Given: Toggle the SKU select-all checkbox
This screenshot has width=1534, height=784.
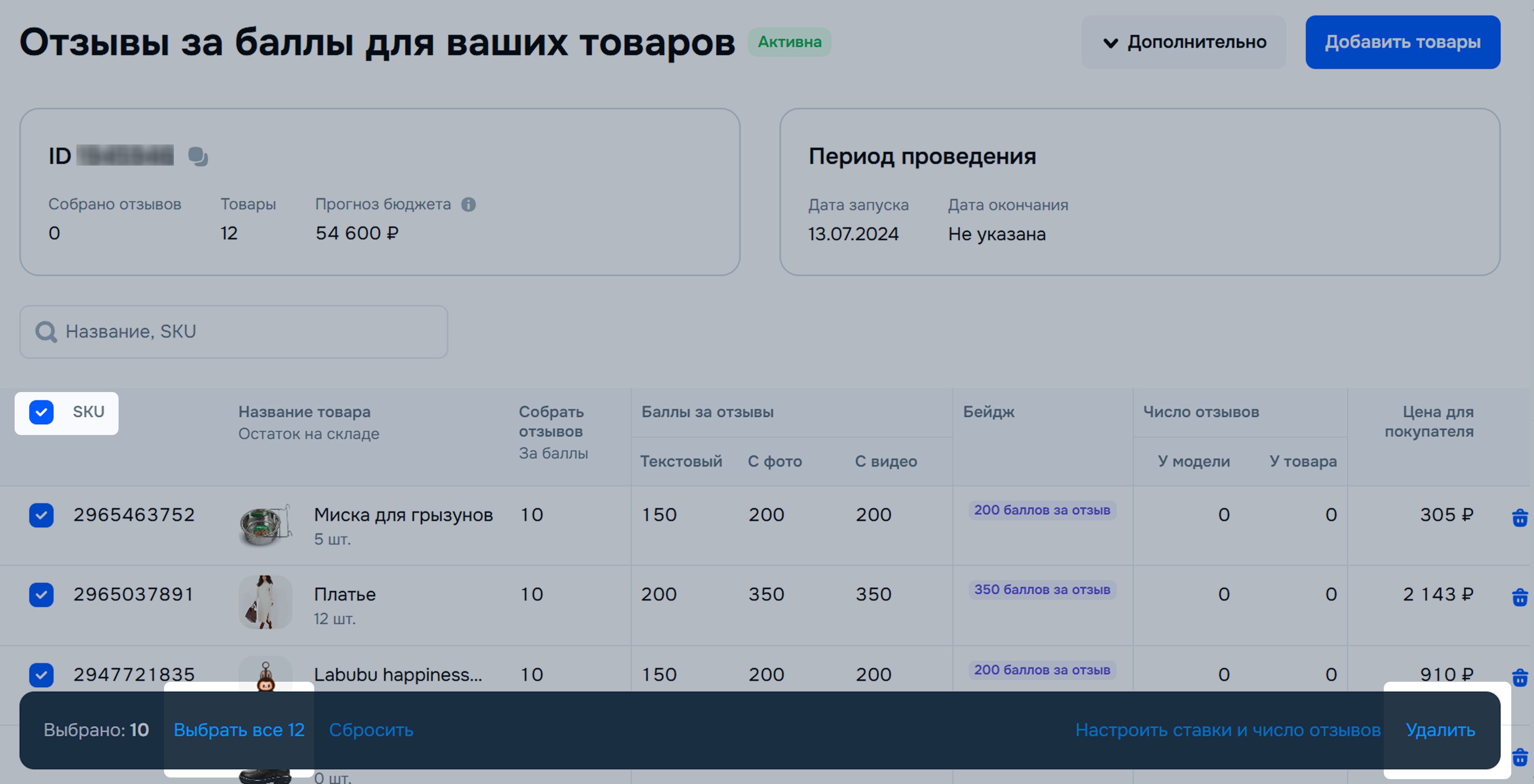Looking at the screenshot, I should pyautogui.click(x=41, y=413).
